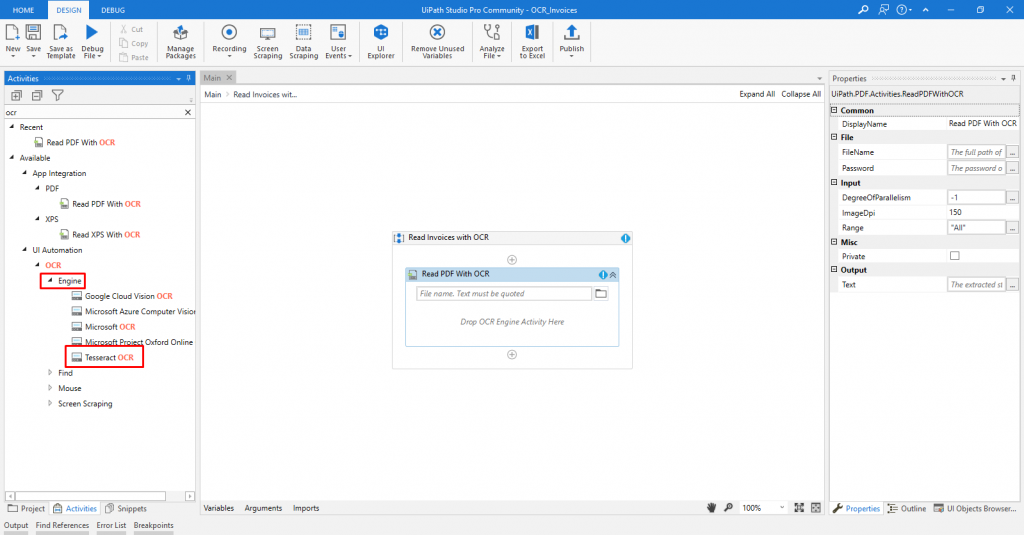This screenshot has width=1024, height=535.
Task: Collapse the Common properties section
Action: 834,110
